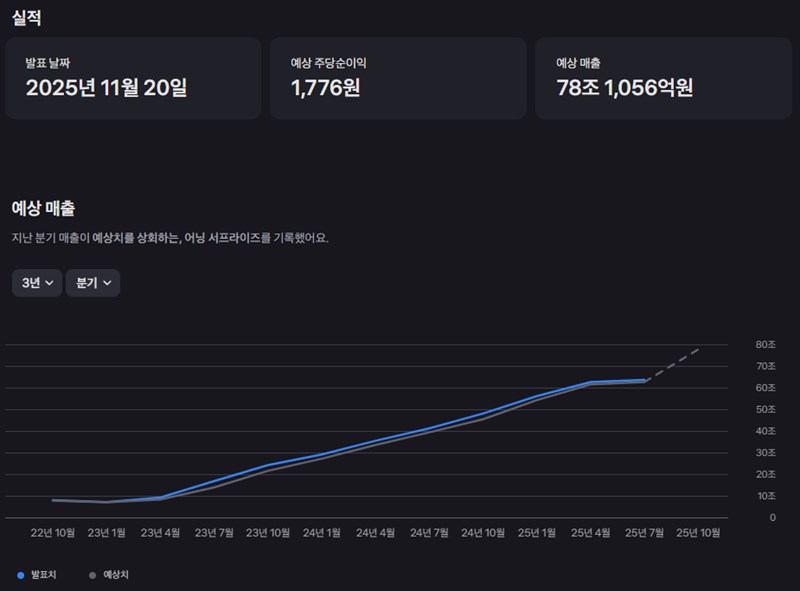
Task: Open the 3년 period dropdown
Action: pos(37,283)
